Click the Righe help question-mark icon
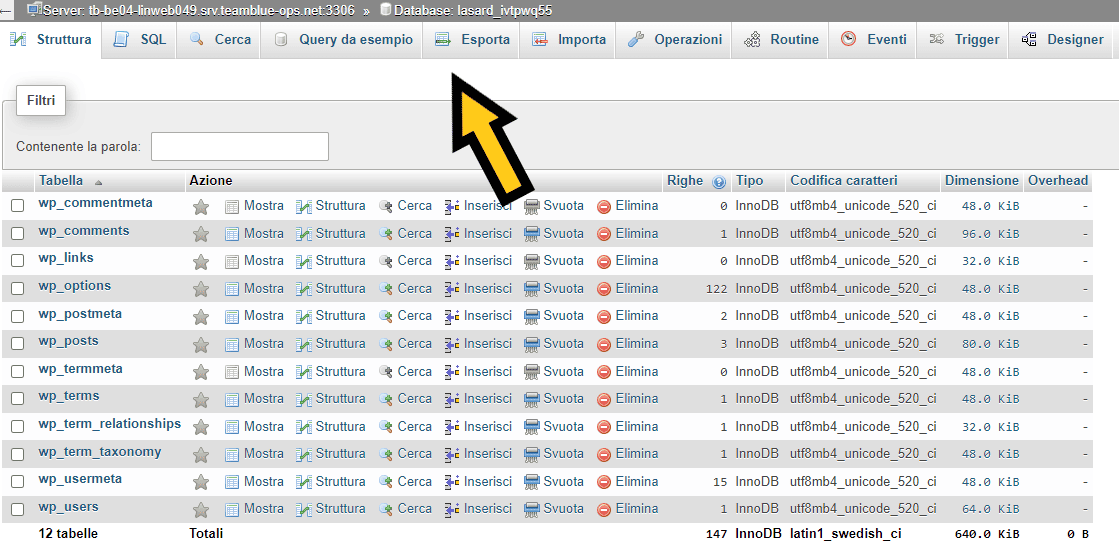 pos(719,182)
